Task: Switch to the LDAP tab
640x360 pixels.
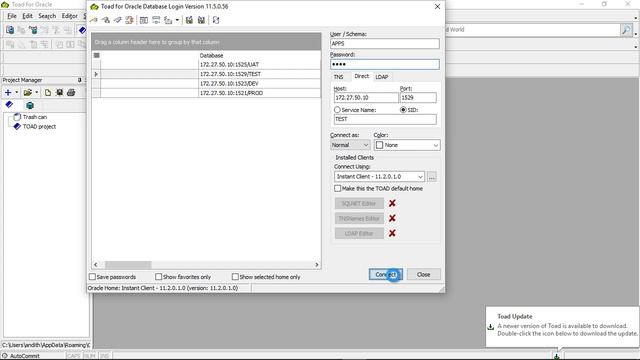Action: [x=382, y=77]
